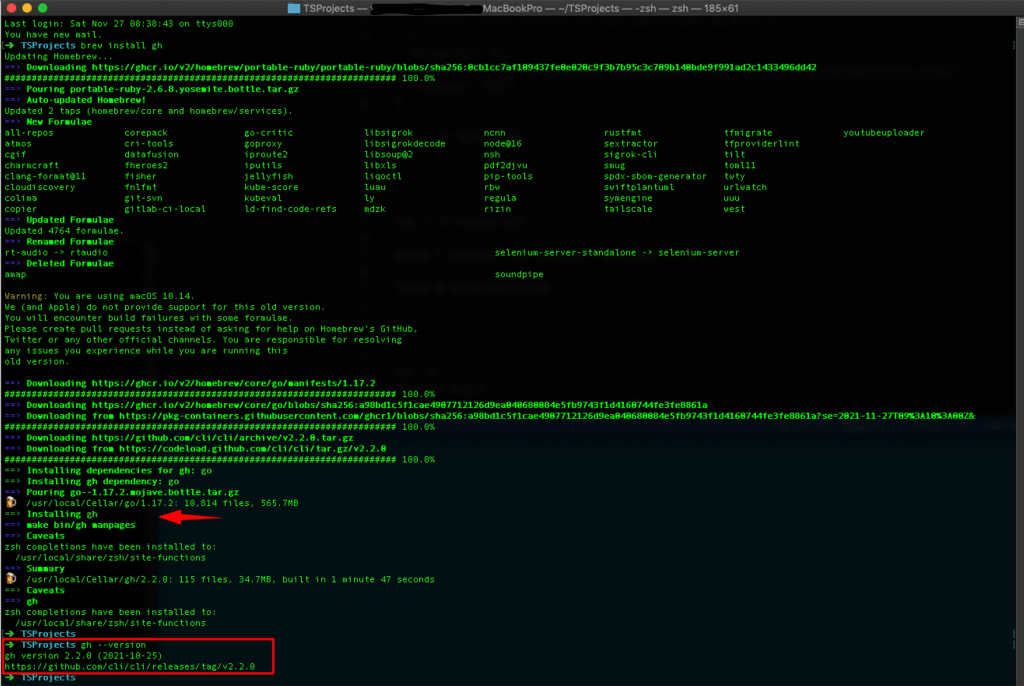
Task: Click 'pdf2djvu' formula name
Action: pos(505,165)
